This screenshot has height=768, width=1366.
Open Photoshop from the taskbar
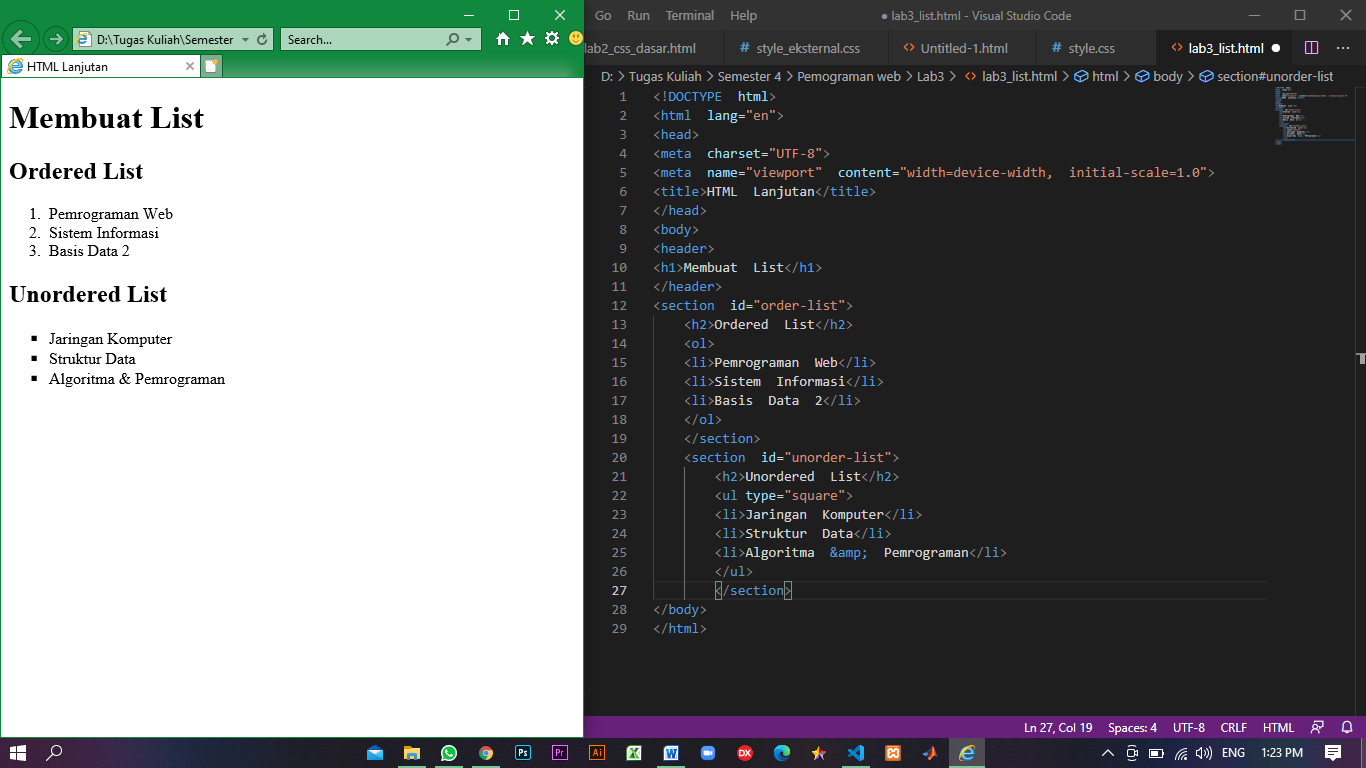coord(523,753)
